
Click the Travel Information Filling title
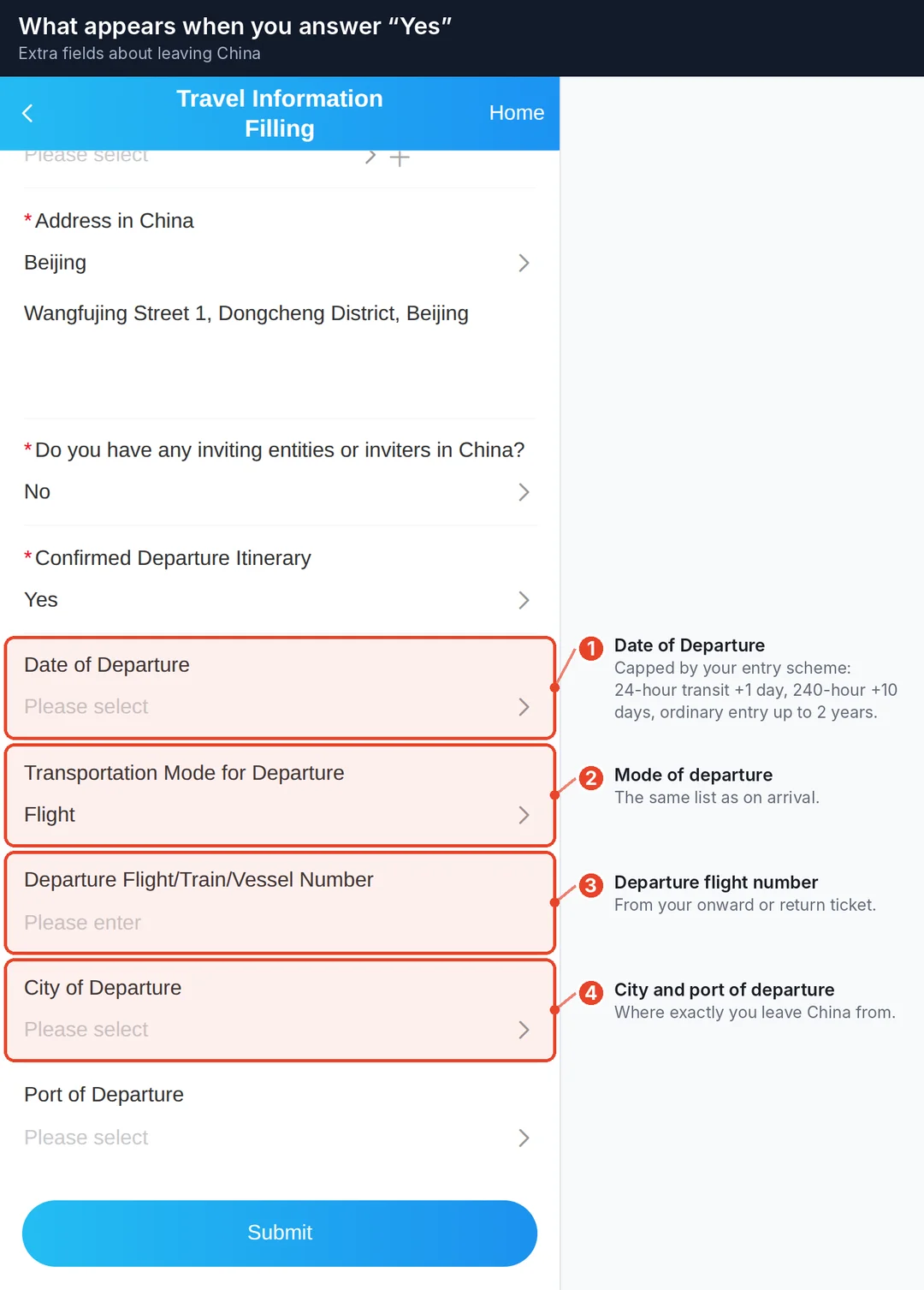click(x=280, y=113)
